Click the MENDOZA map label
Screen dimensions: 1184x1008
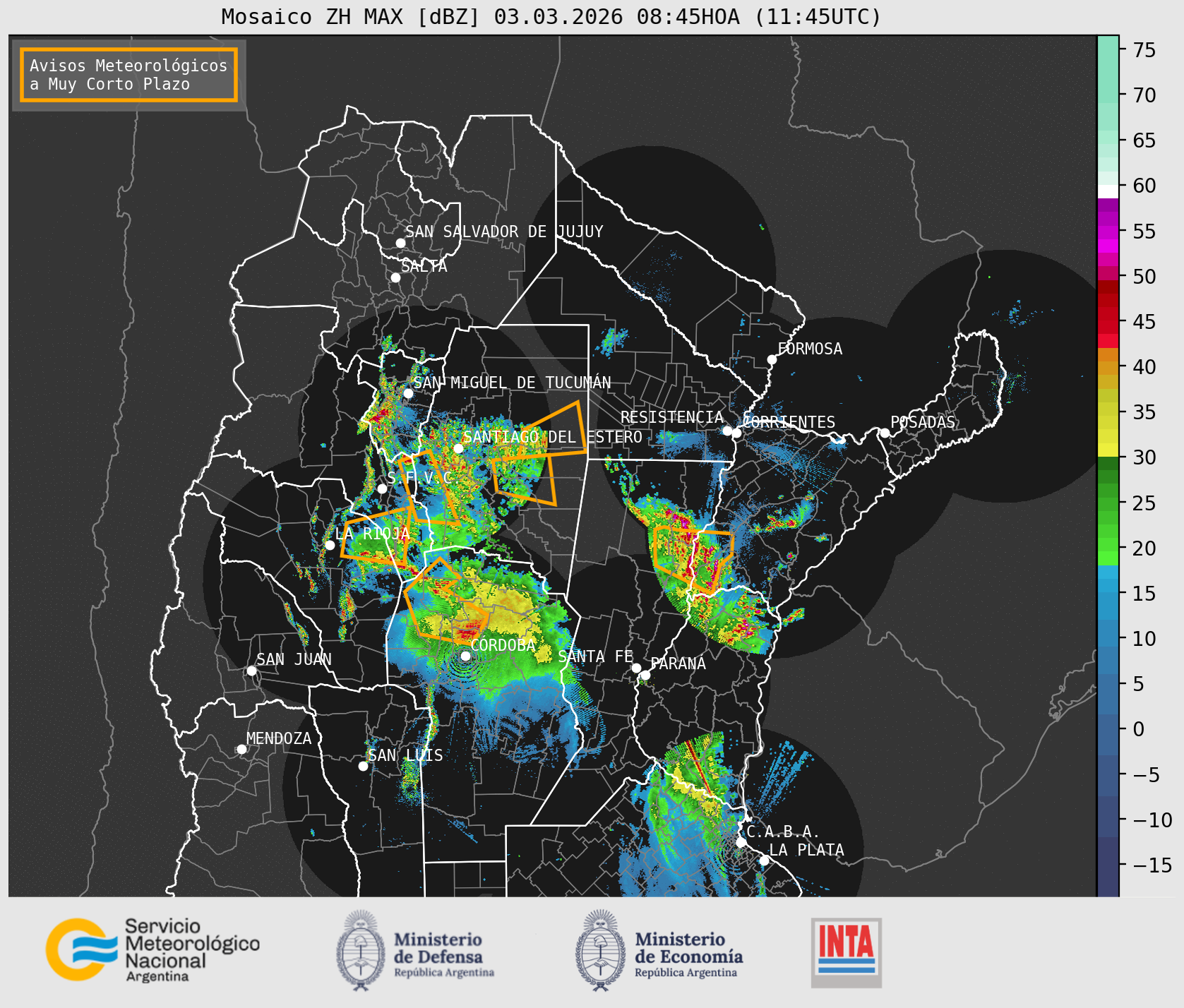tap(279, 738)
